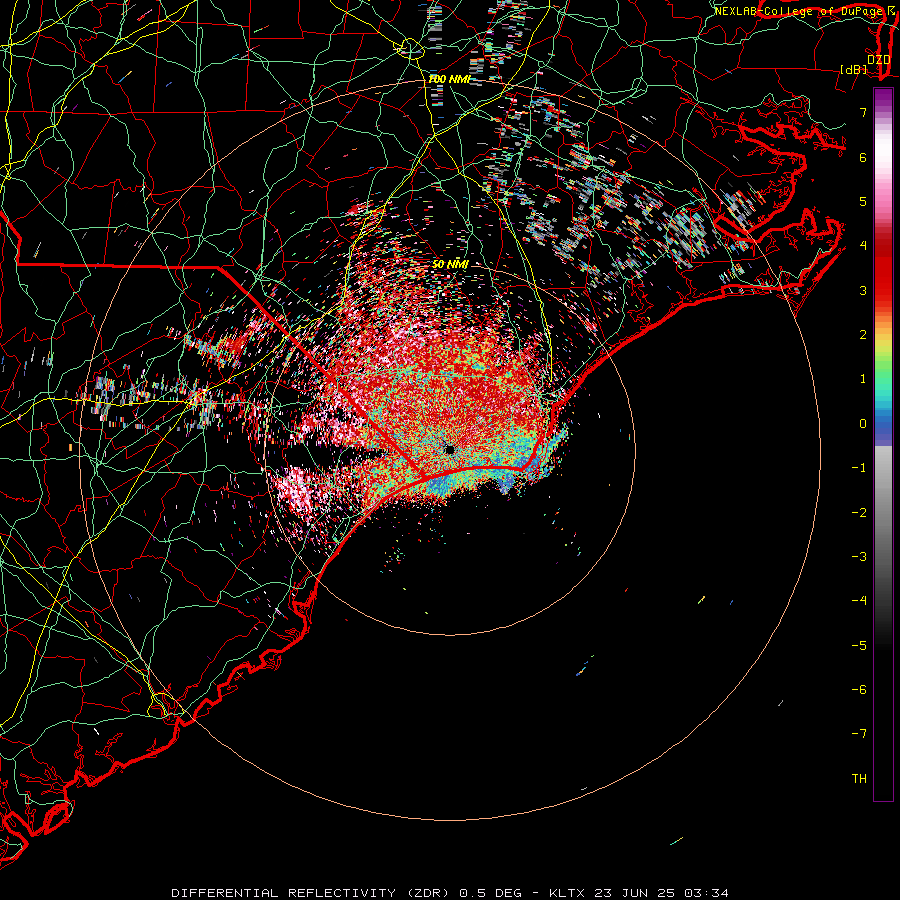The width and height of the screenshot is (900, 900).
Task: Click the 0.5 DEG elevation text
Action: pyautogui.click(x=491, y=893)
